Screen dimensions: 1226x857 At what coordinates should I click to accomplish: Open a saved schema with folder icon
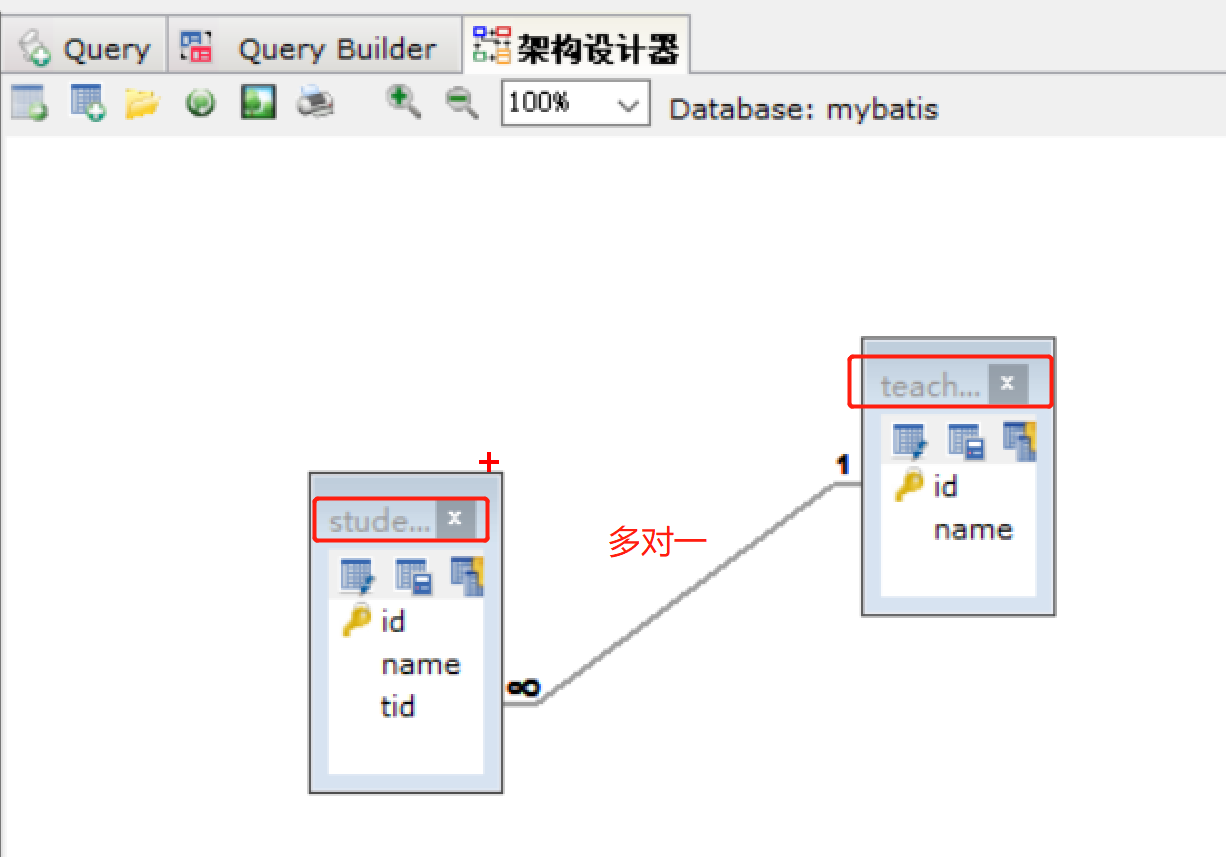142,103
